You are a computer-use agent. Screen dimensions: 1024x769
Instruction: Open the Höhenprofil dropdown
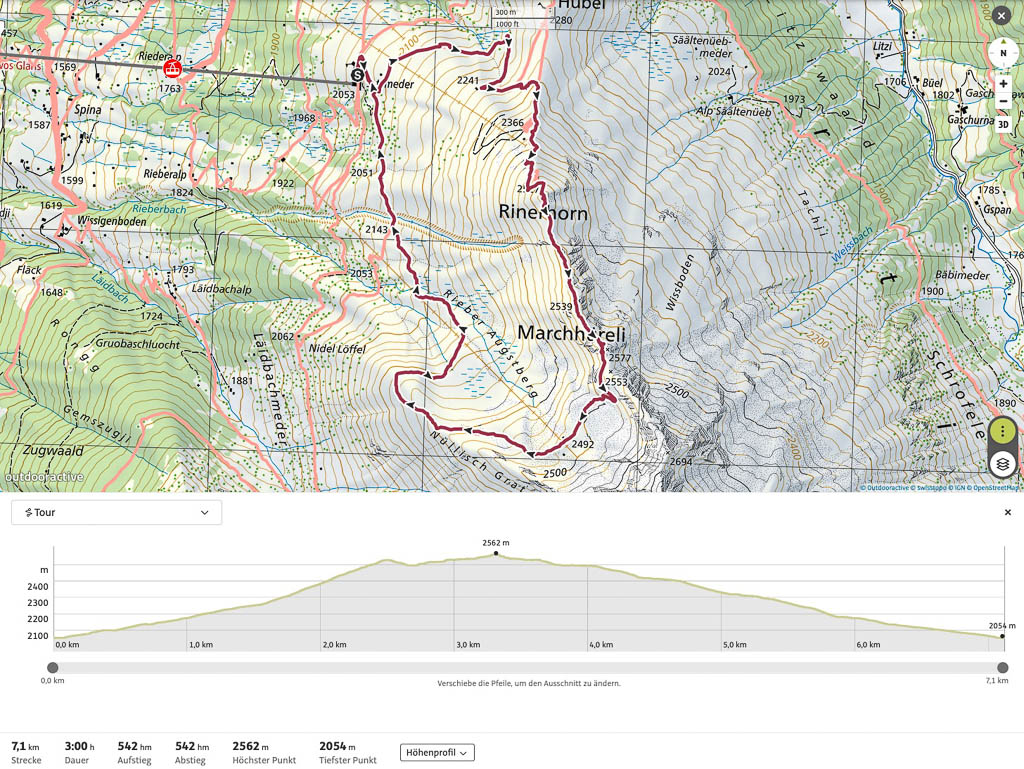[437, 752]
